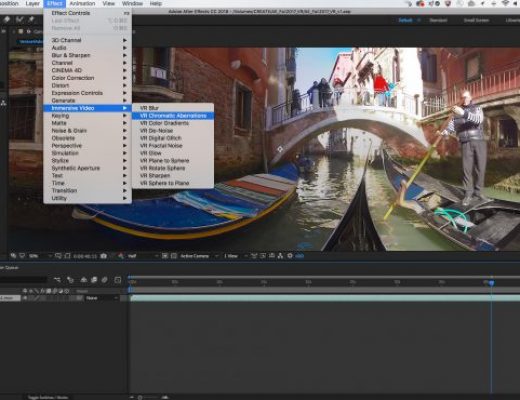Switch to the Default workspace

pyautogui.click(x=405, y=20)
